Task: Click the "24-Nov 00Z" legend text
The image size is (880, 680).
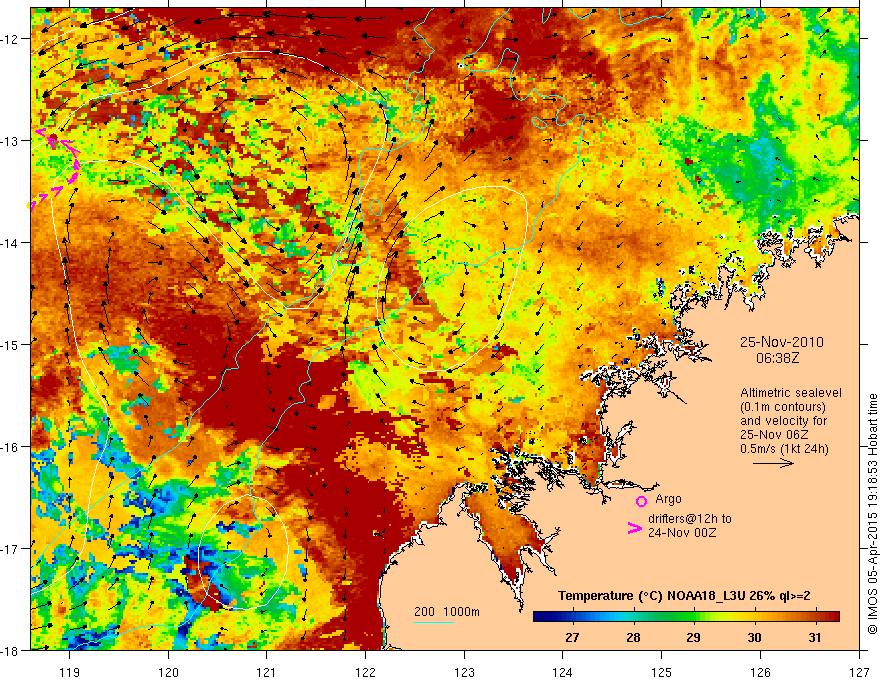Action: pyautogui.click(x=682, y=532)
